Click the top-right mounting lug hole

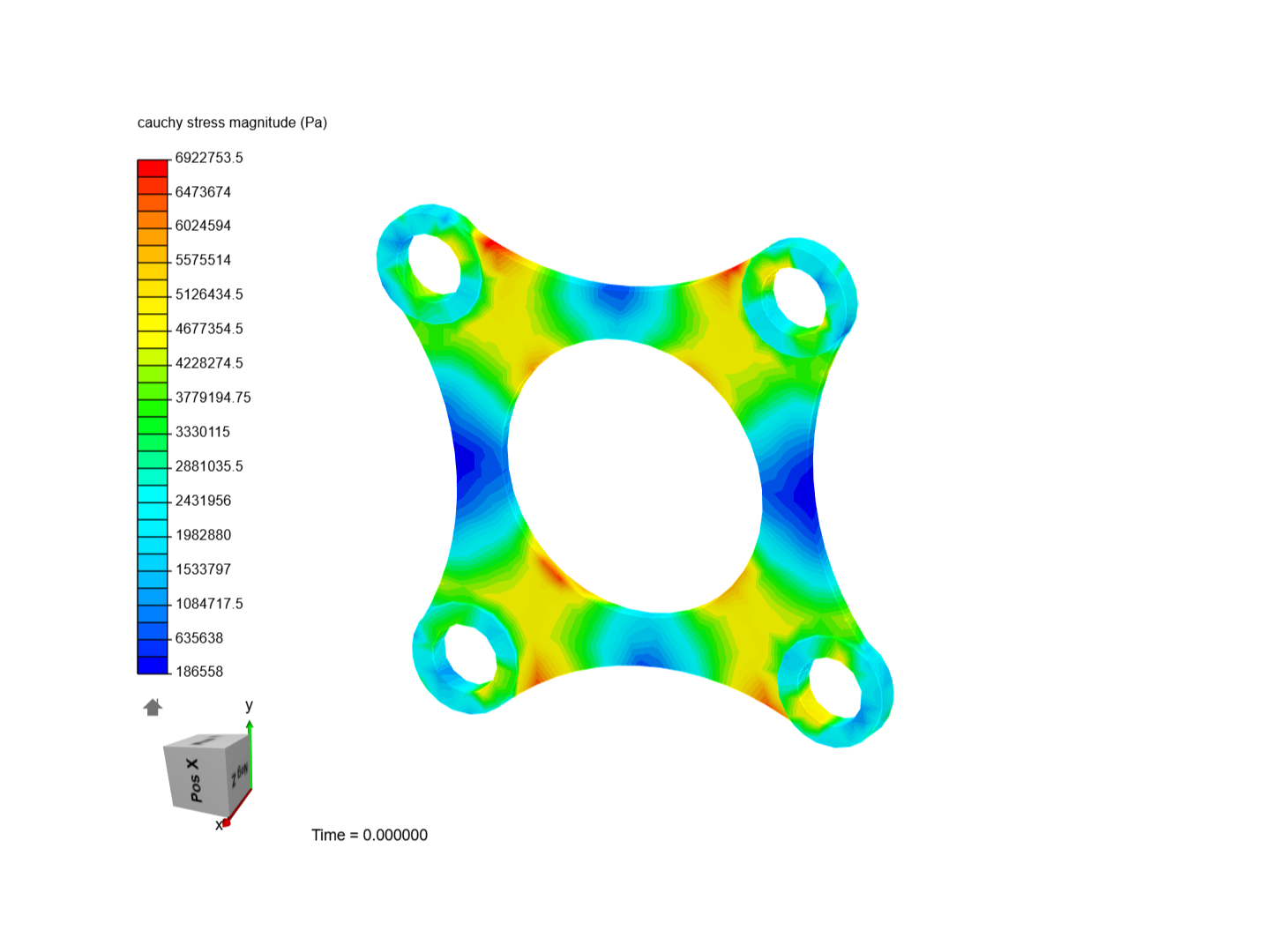799,297
